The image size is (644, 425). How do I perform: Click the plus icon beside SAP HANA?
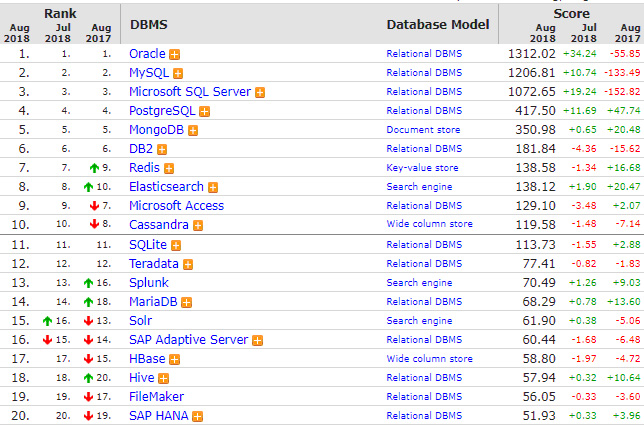(x=198, y=416)
